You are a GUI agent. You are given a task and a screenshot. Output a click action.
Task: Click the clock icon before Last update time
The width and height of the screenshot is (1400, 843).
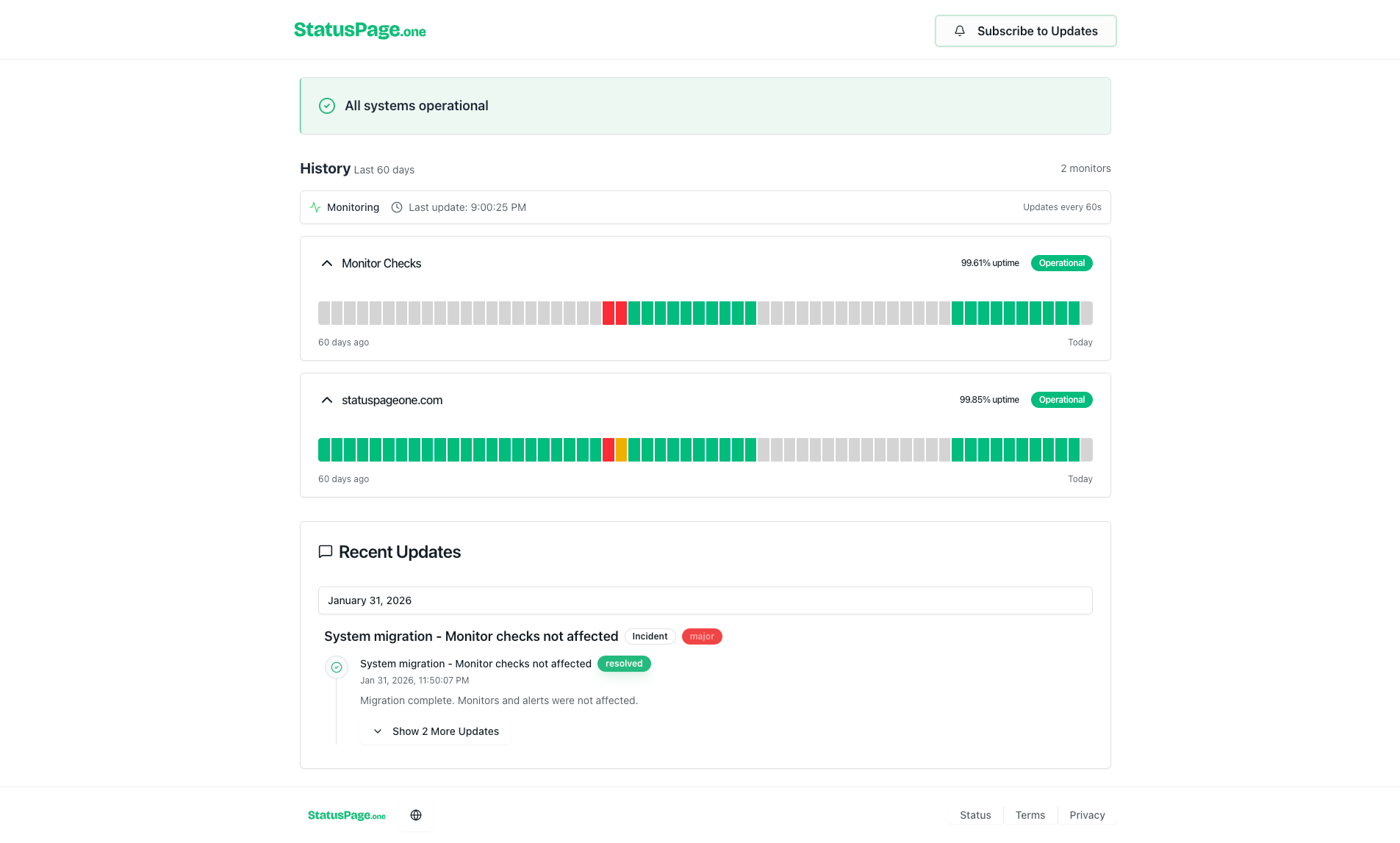point(396,207)
